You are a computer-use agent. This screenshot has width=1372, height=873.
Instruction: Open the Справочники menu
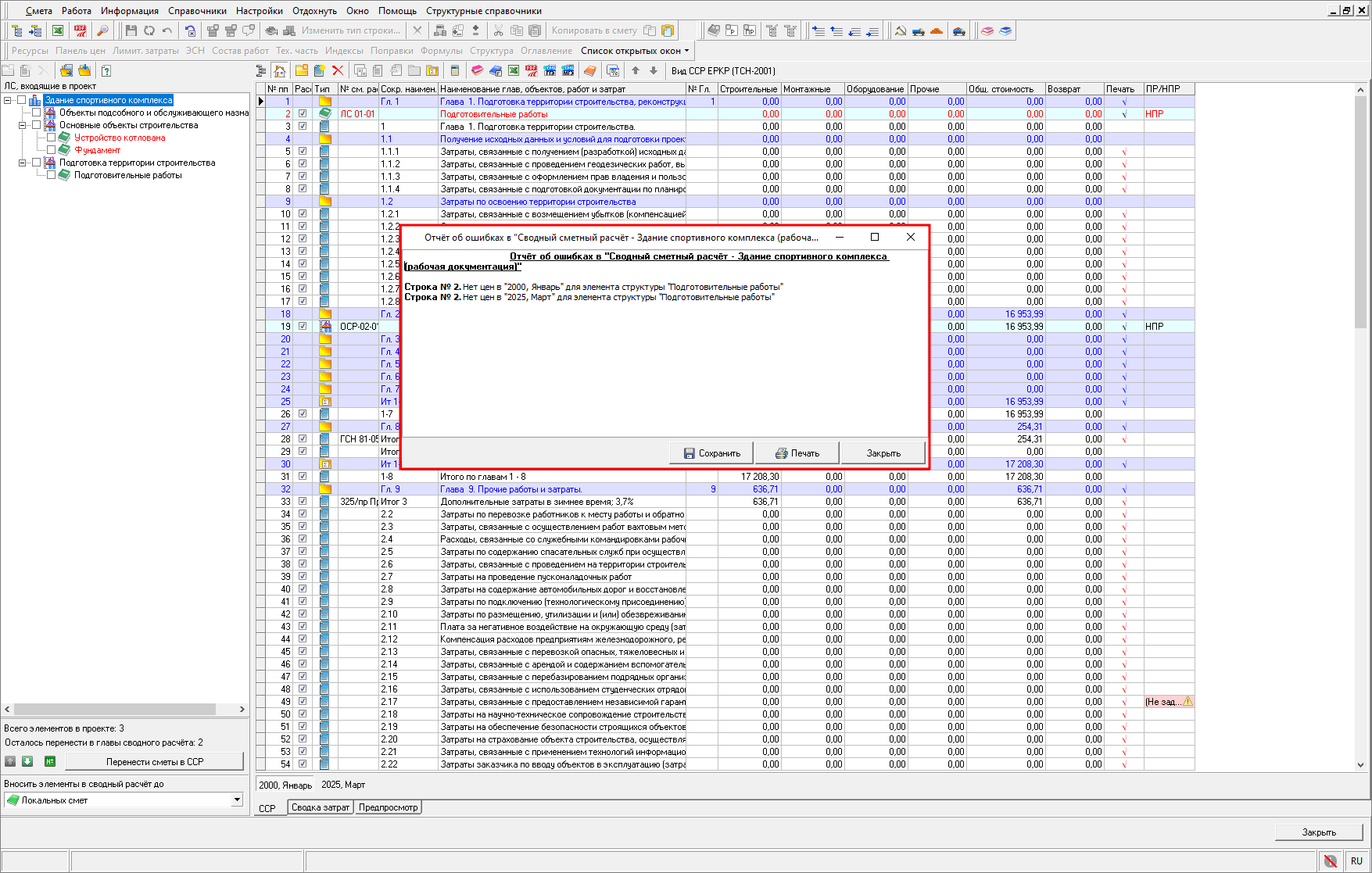click(197, 11)
